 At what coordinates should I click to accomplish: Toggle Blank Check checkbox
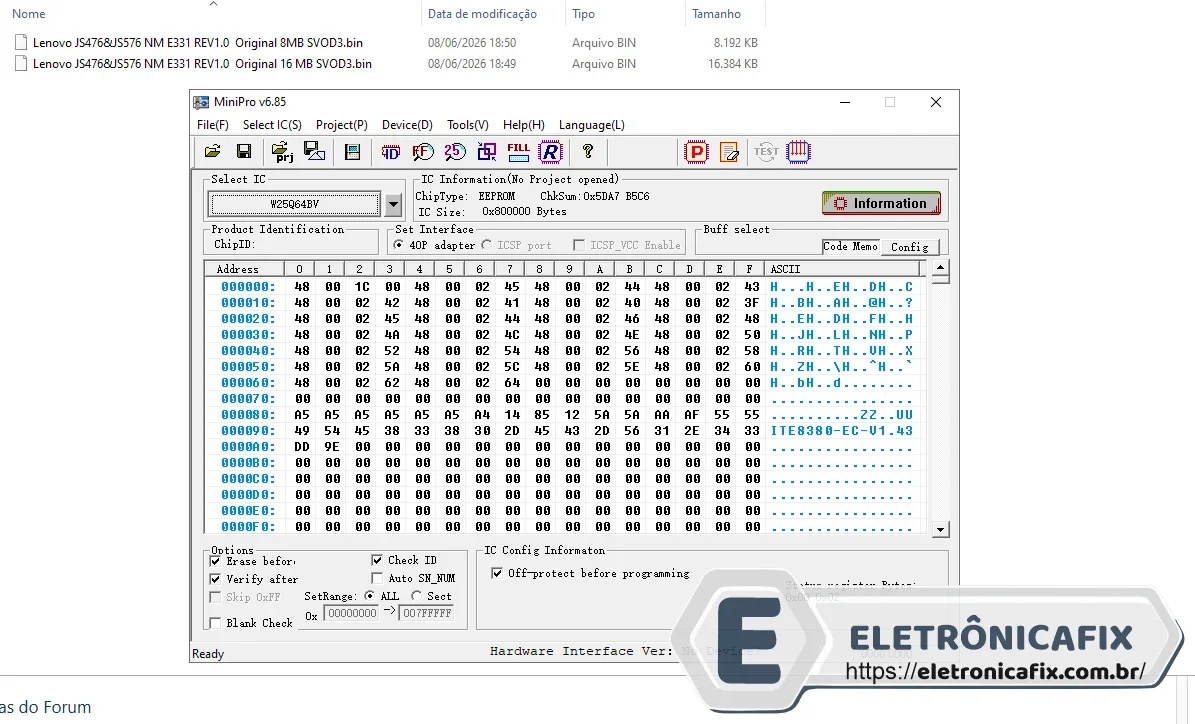215,623
